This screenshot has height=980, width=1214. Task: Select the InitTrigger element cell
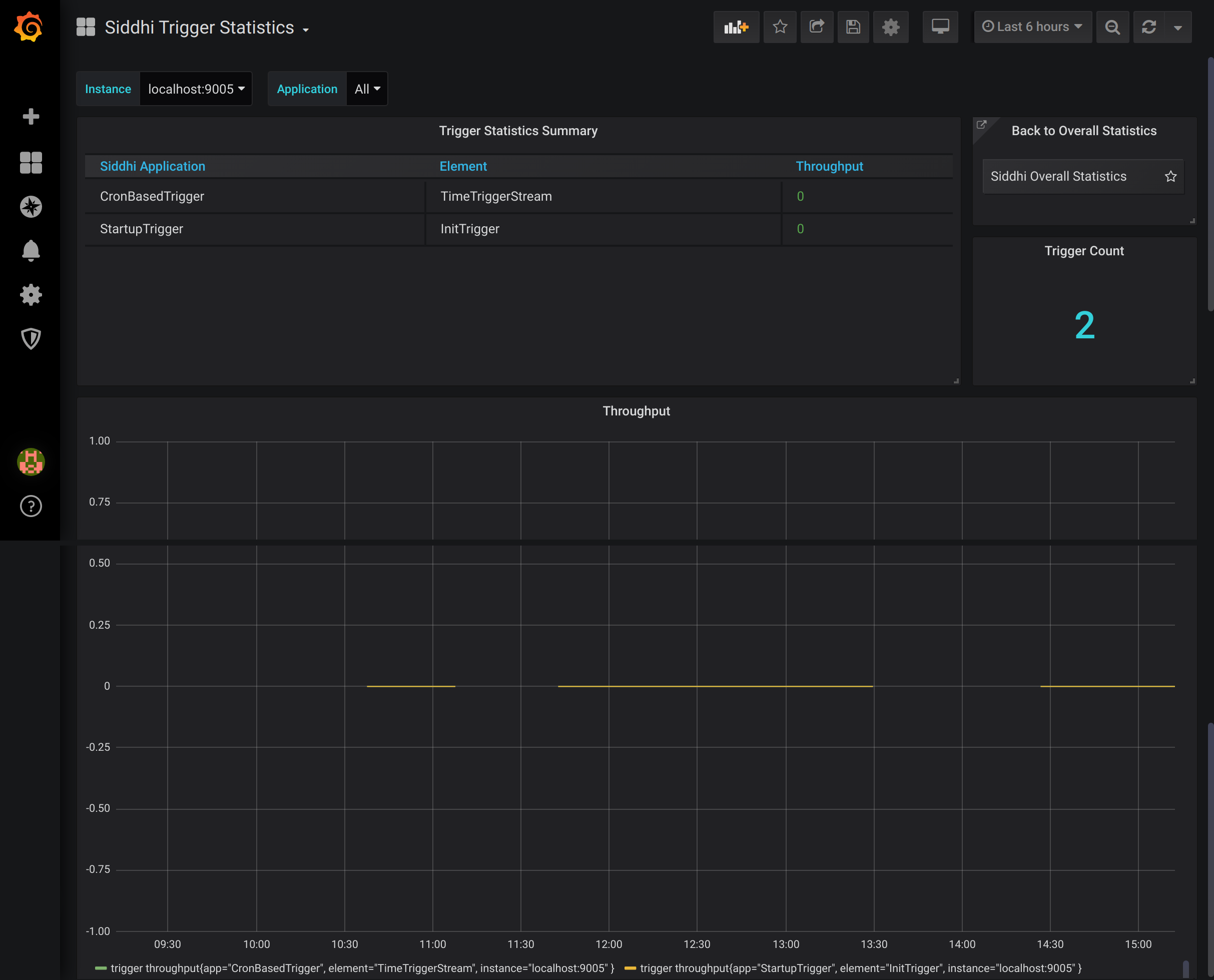point(603,229)
